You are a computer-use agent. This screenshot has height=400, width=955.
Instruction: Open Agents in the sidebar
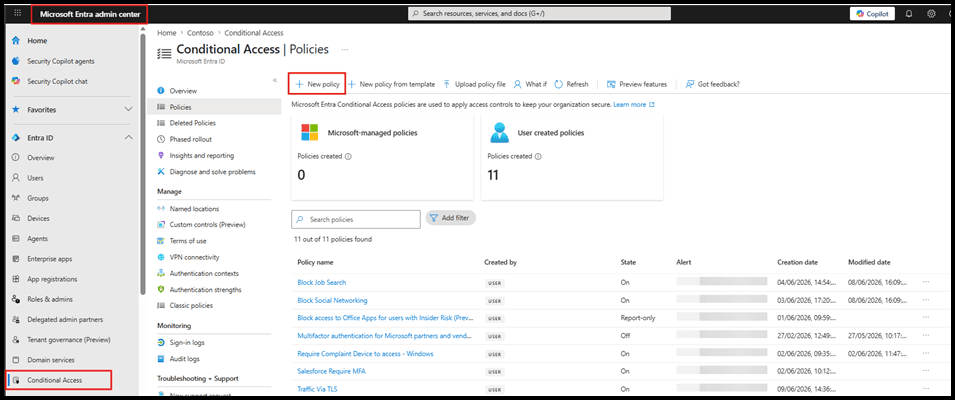coord(37,239)
